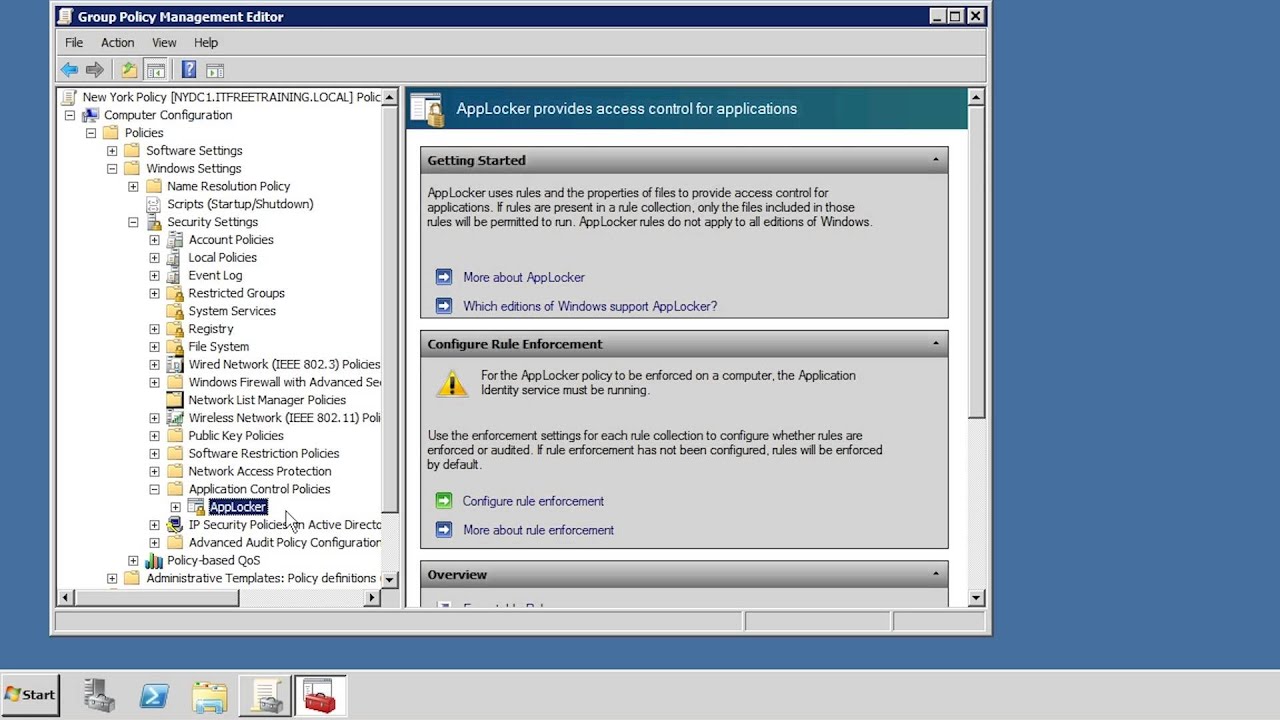This screenshot has width=1280, height=720.
Task: Click the Forward arrow toolbar icon
Action: tap(95, 70)
